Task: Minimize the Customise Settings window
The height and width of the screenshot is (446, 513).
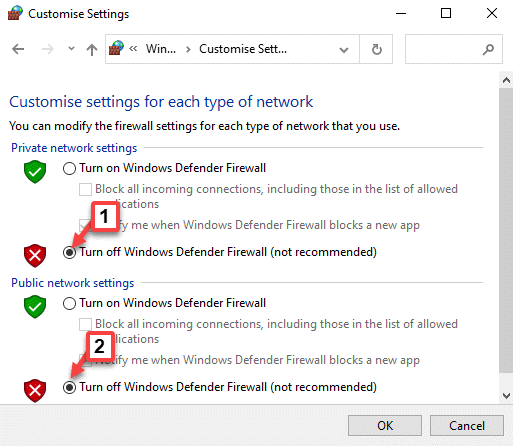Action: 401,13
